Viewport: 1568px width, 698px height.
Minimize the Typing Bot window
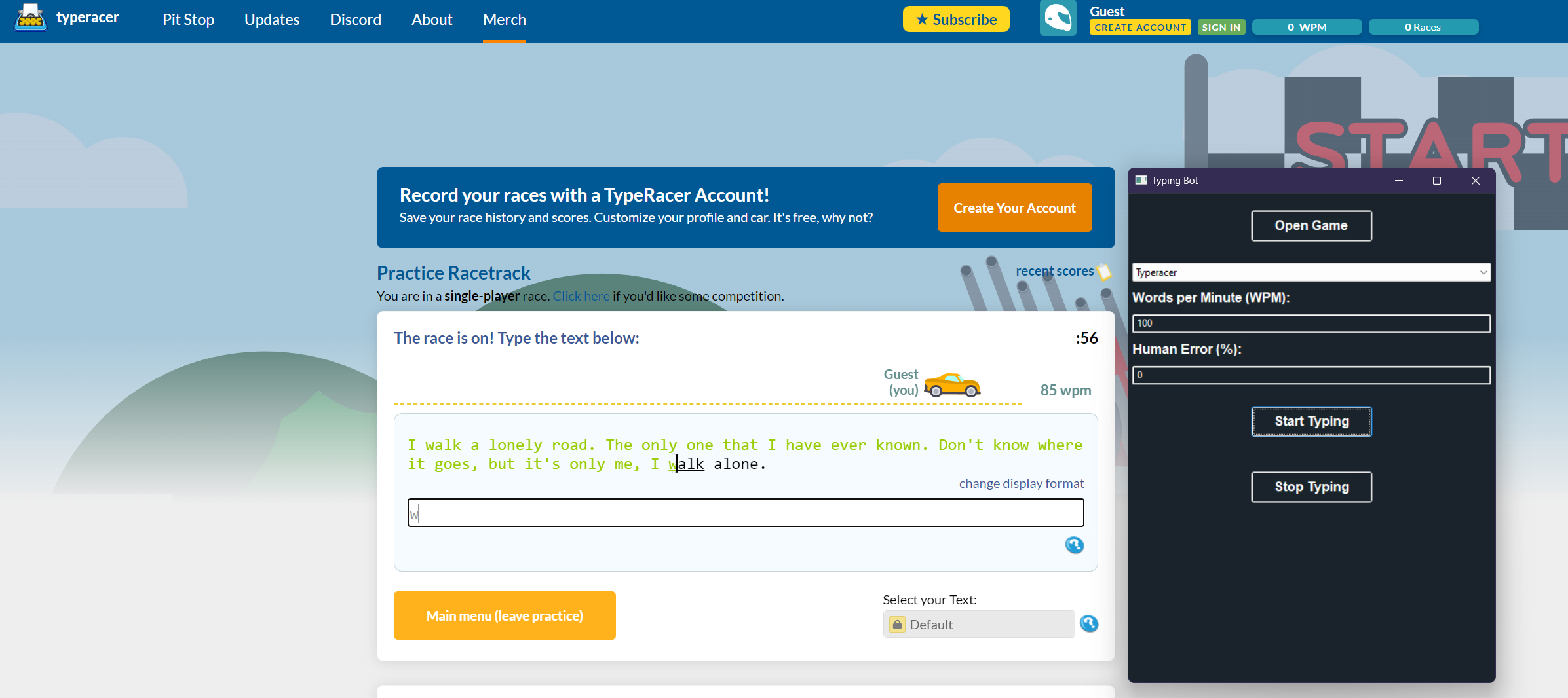1399,181
